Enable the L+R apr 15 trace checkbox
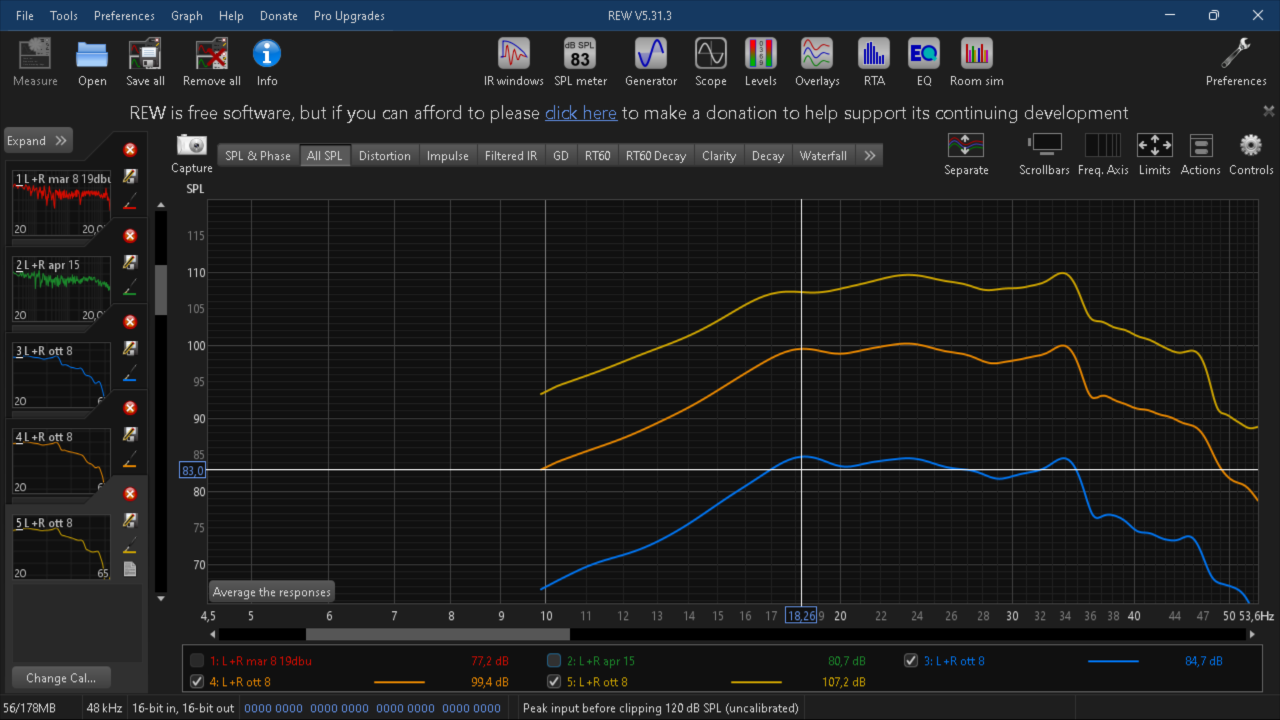Viewport: 1280px width, 720px height. (554, 660)
